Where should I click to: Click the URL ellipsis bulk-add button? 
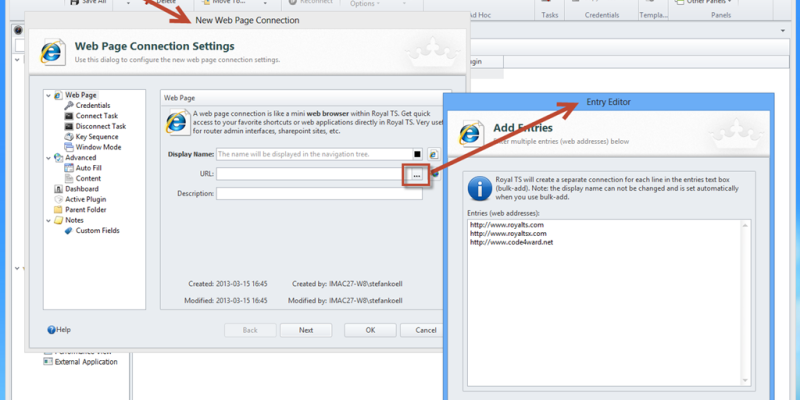pos(417,175)
